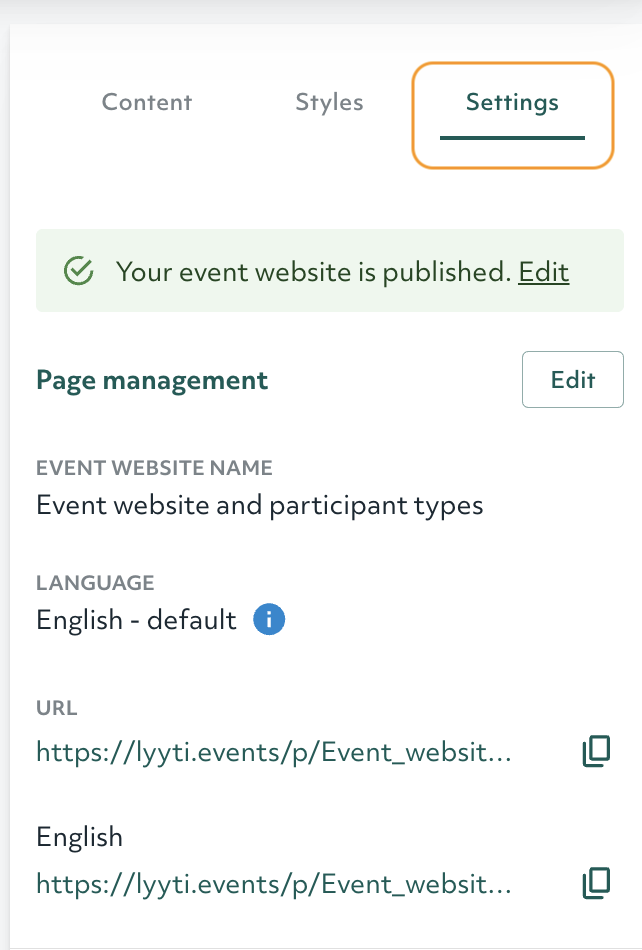Screen dimensions: 642x950
Task: Click 'Your event website is published' message
Action: tap(313, 272)
